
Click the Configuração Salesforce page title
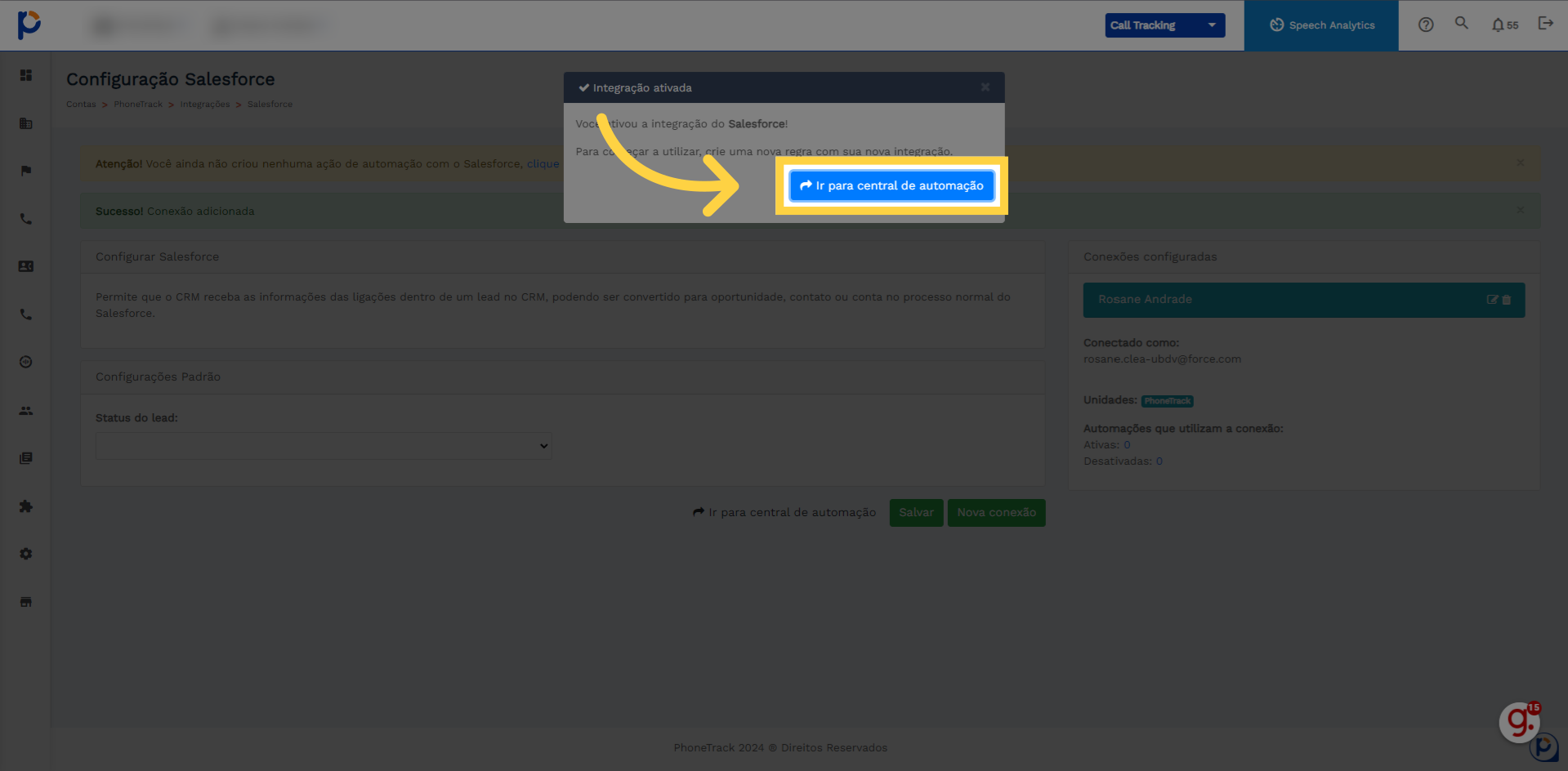coord(171,79)
